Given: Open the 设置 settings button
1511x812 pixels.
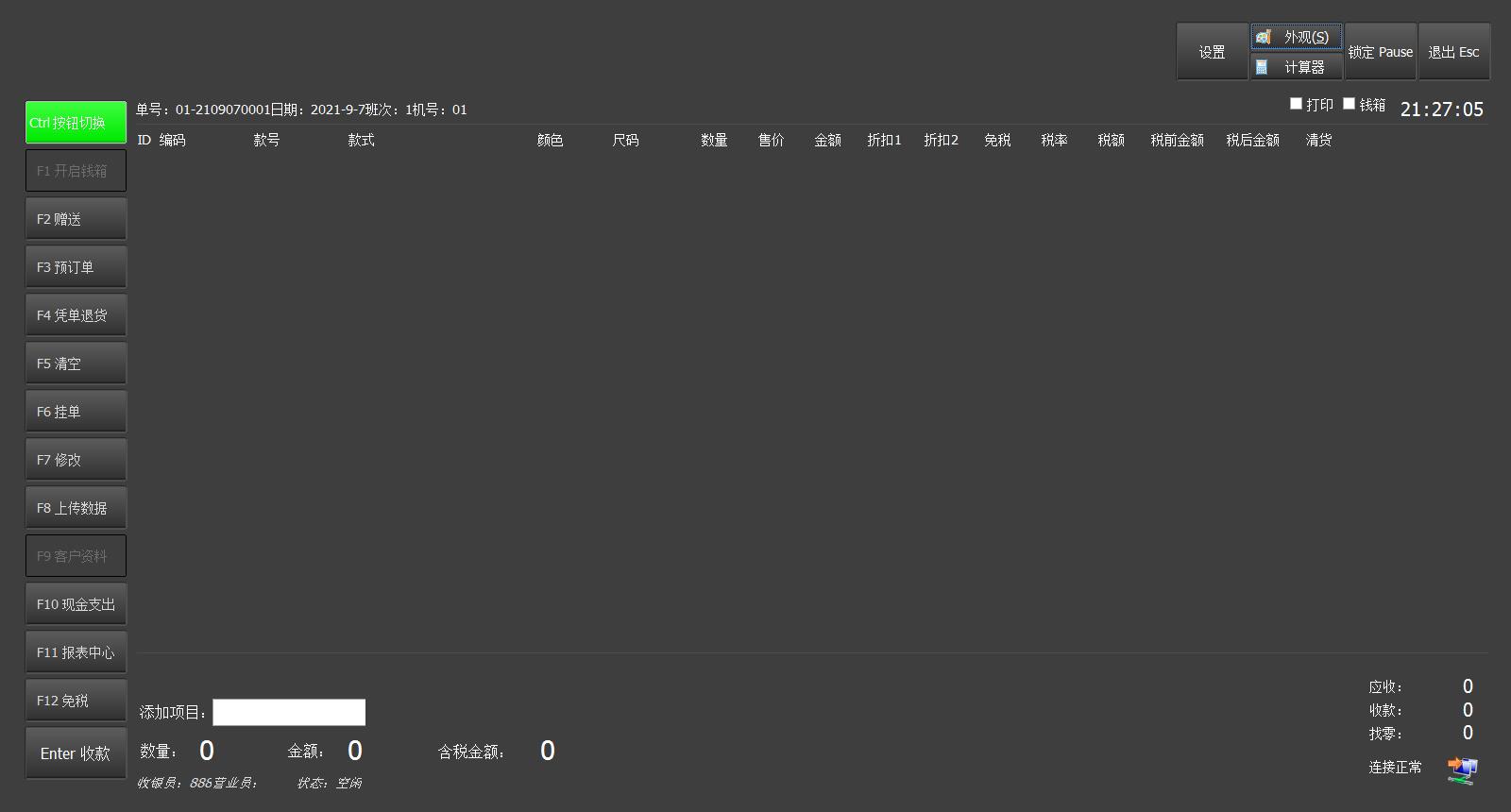Looking at the screenshot, I should tap(1212, 52).
